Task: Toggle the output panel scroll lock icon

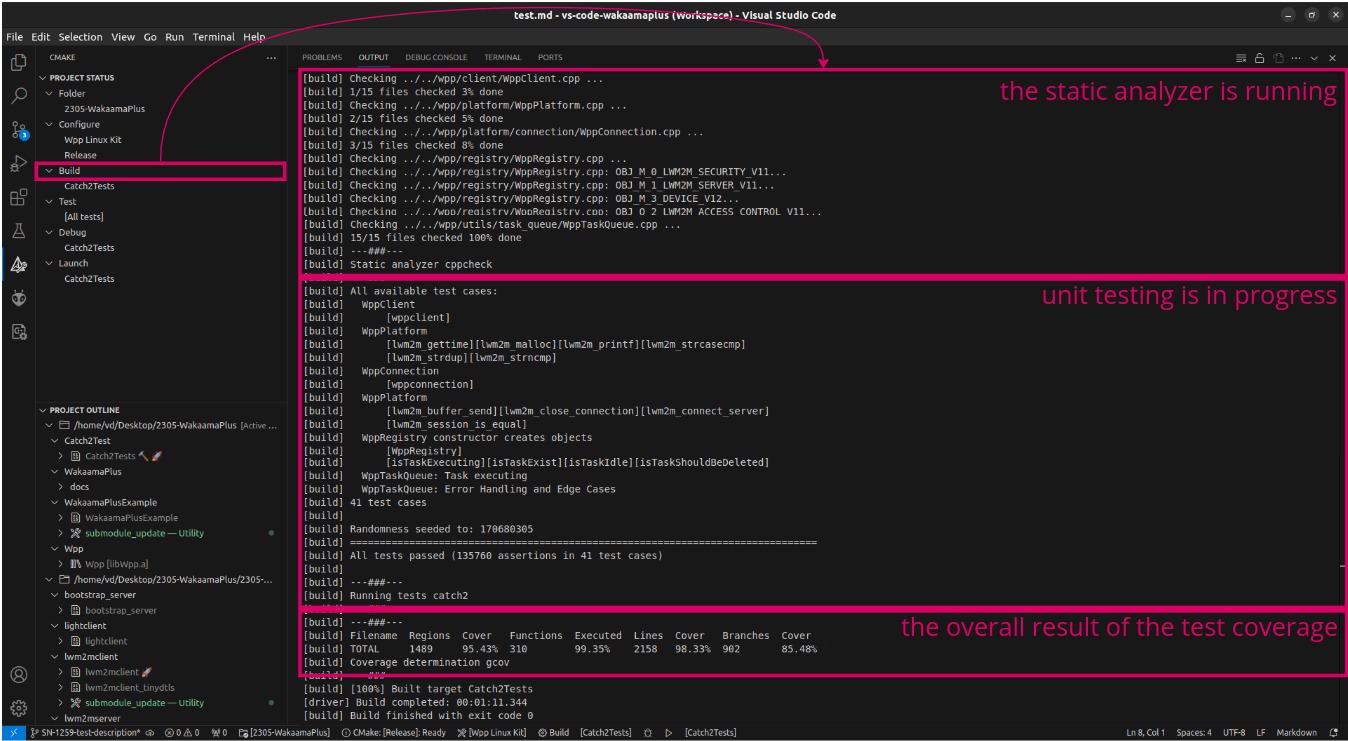Action: (1260, 58)
